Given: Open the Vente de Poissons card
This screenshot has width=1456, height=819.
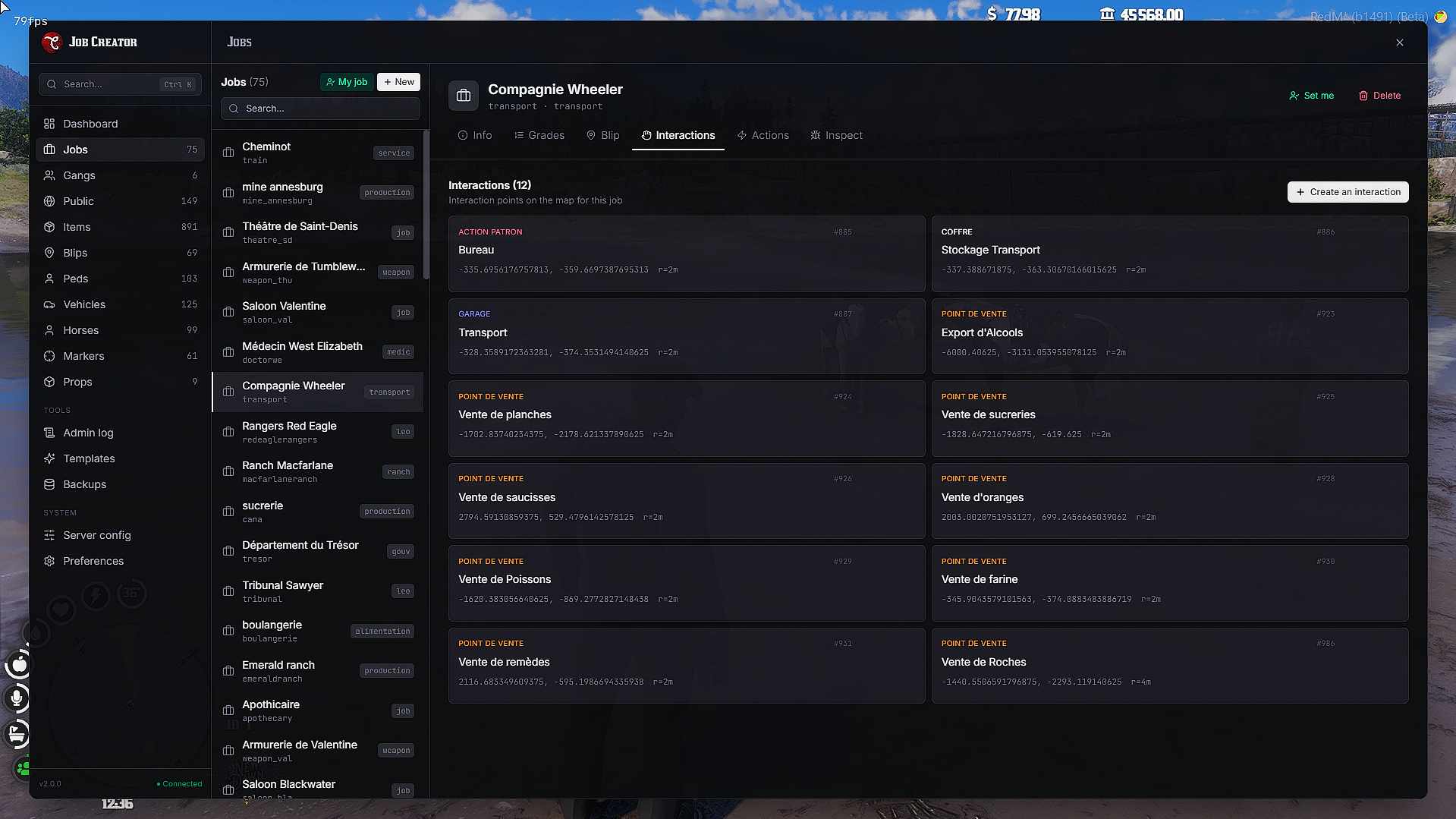Looking at the screenshot, I should tap(687, 584).
